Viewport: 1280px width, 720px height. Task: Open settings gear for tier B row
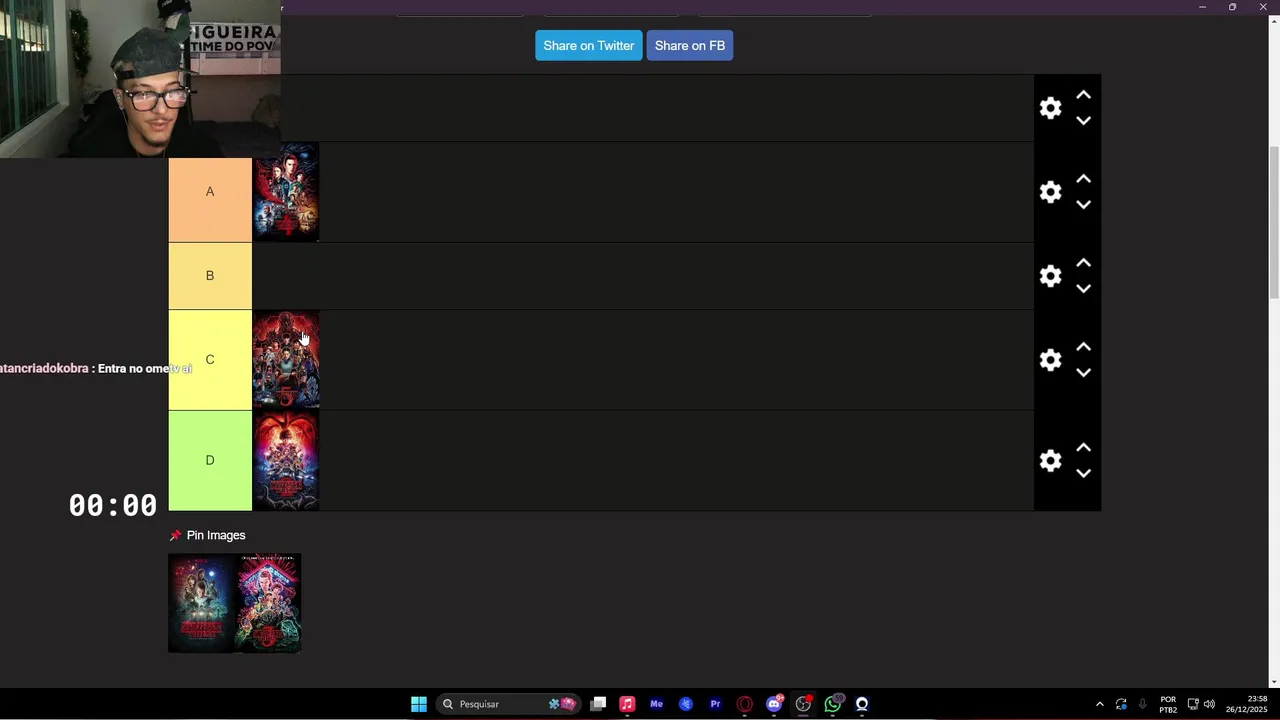pyautogui.click(x=1050, y=276)
